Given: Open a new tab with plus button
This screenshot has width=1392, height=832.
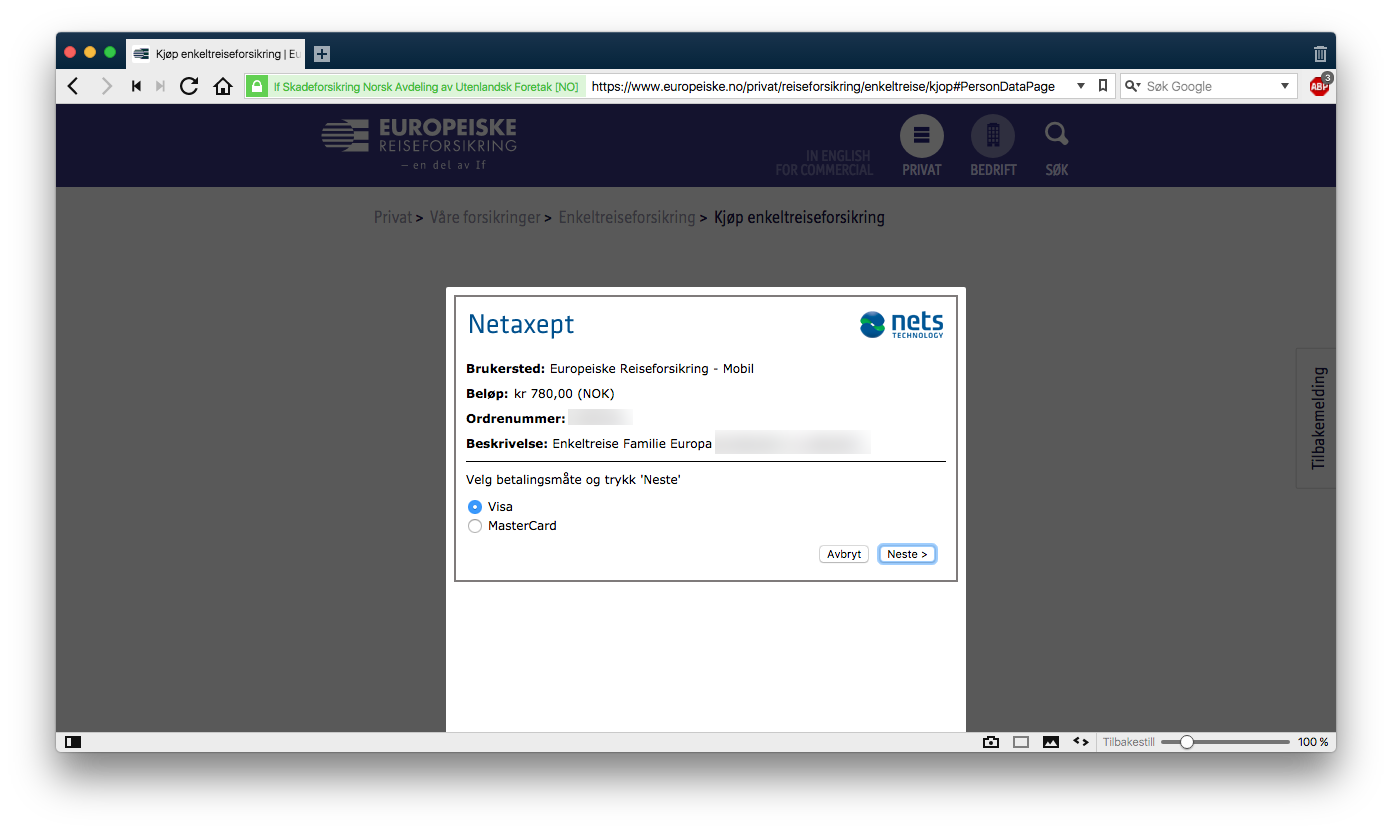Looking at the screenshot, I should click(321, 54).
